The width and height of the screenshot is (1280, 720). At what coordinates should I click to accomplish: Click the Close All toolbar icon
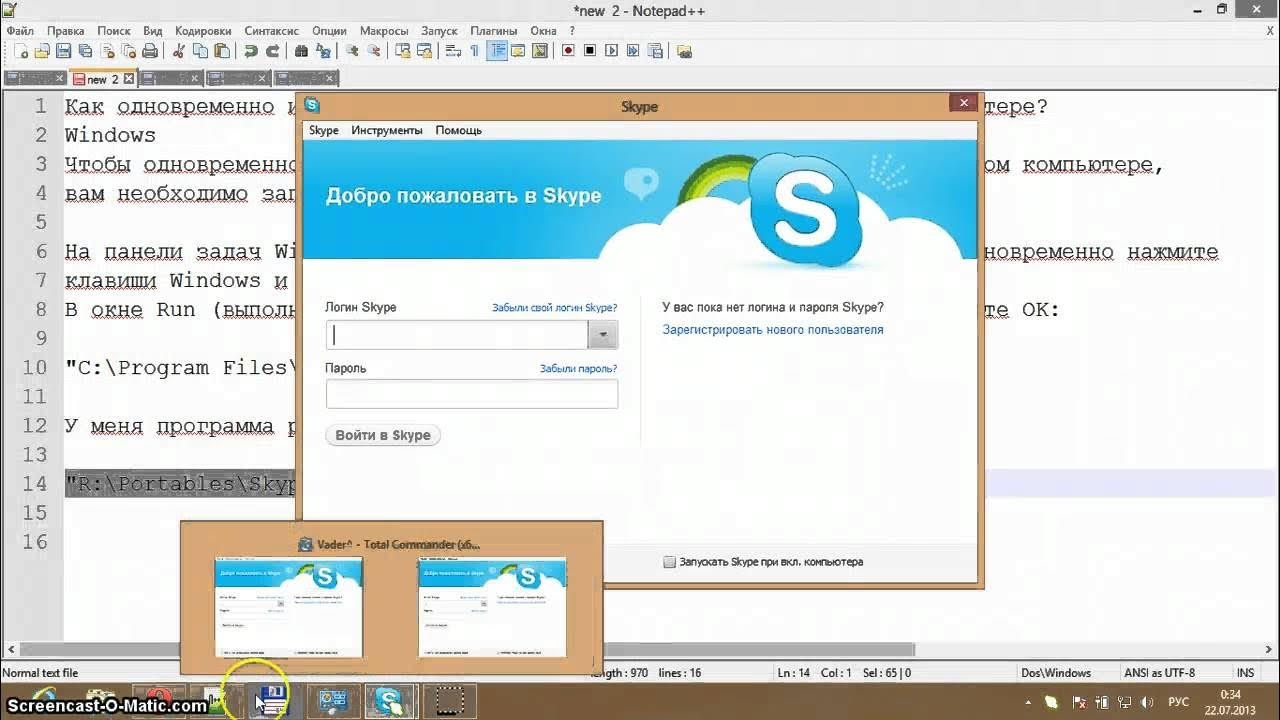pyautogui.click(x=128, y=50)
